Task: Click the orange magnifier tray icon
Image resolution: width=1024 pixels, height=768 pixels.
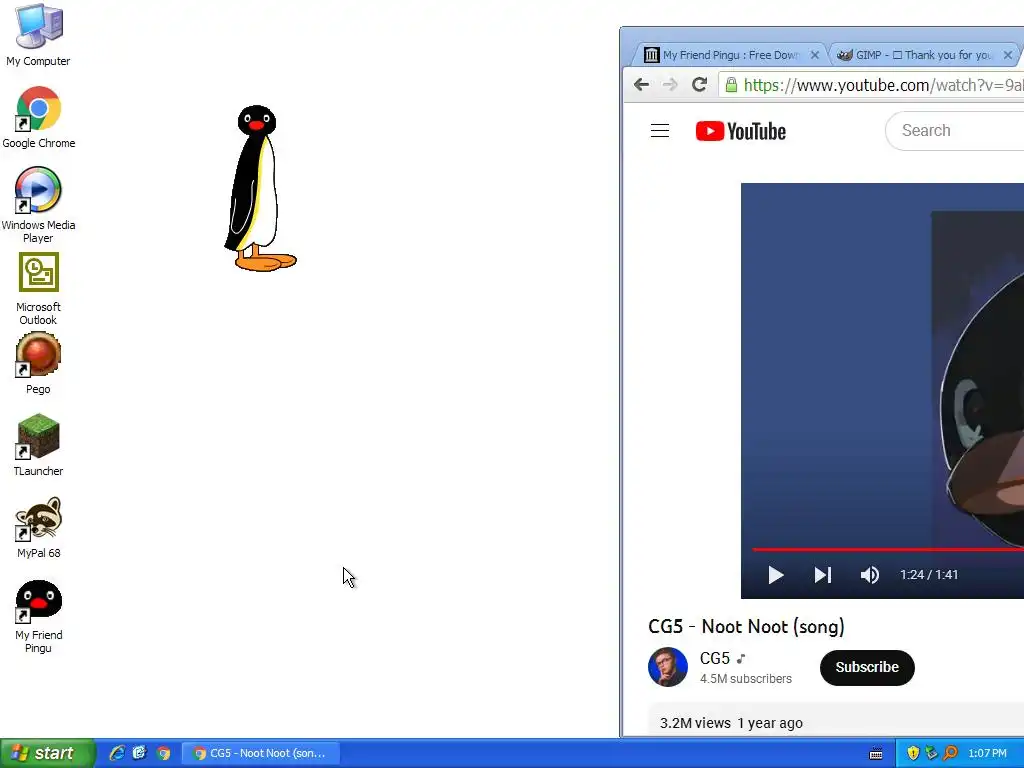Action: (x=950, y=753)
